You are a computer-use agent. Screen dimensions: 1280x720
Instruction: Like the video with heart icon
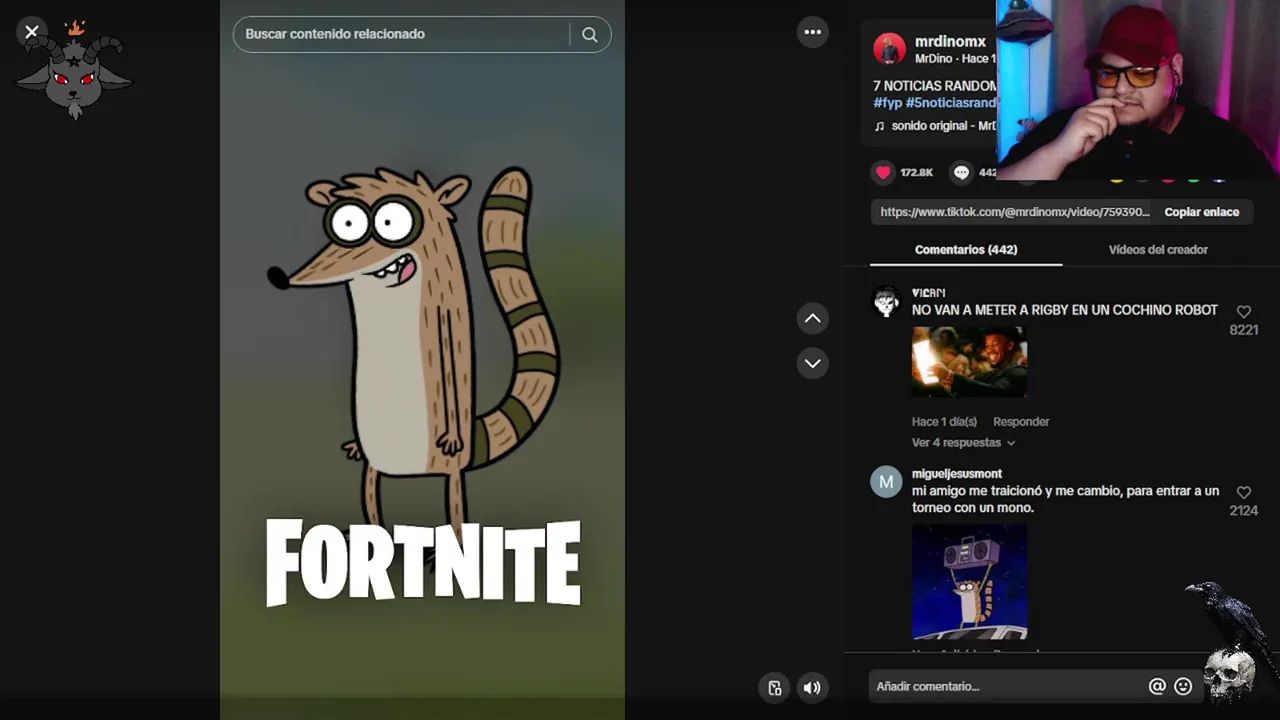(883, 172)
